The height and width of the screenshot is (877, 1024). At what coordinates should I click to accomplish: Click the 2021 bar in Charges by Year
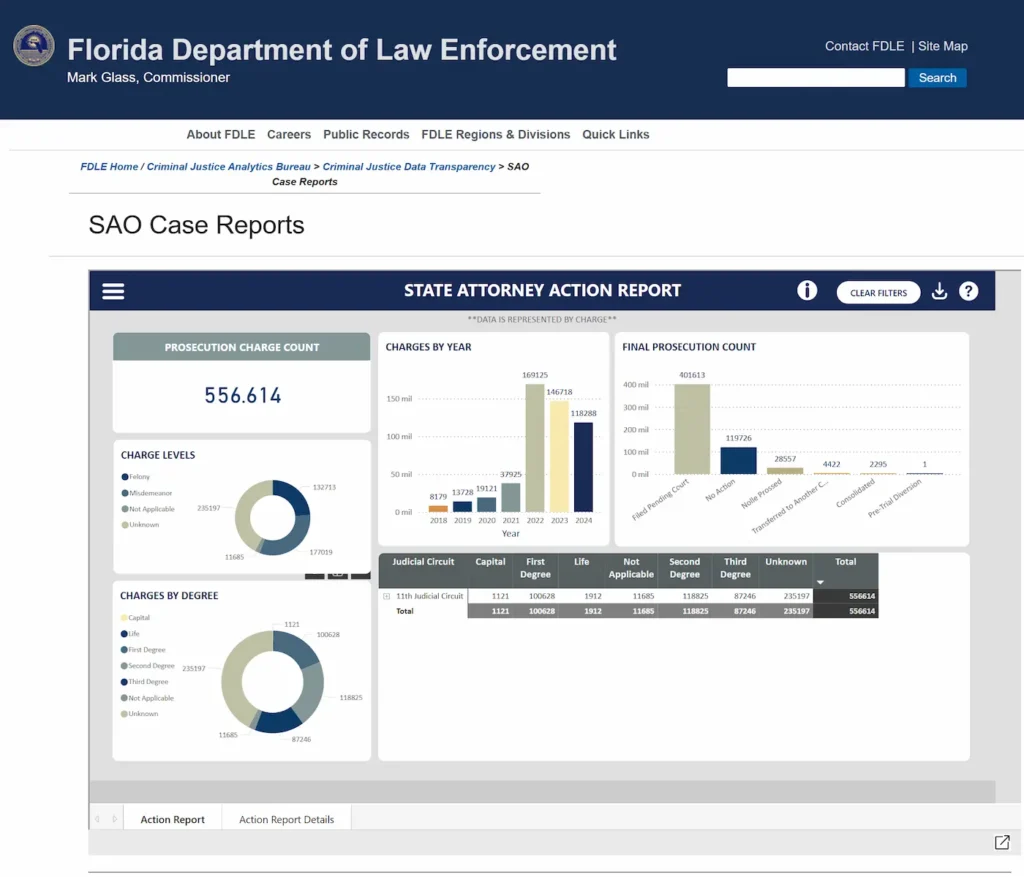[511, 498]
